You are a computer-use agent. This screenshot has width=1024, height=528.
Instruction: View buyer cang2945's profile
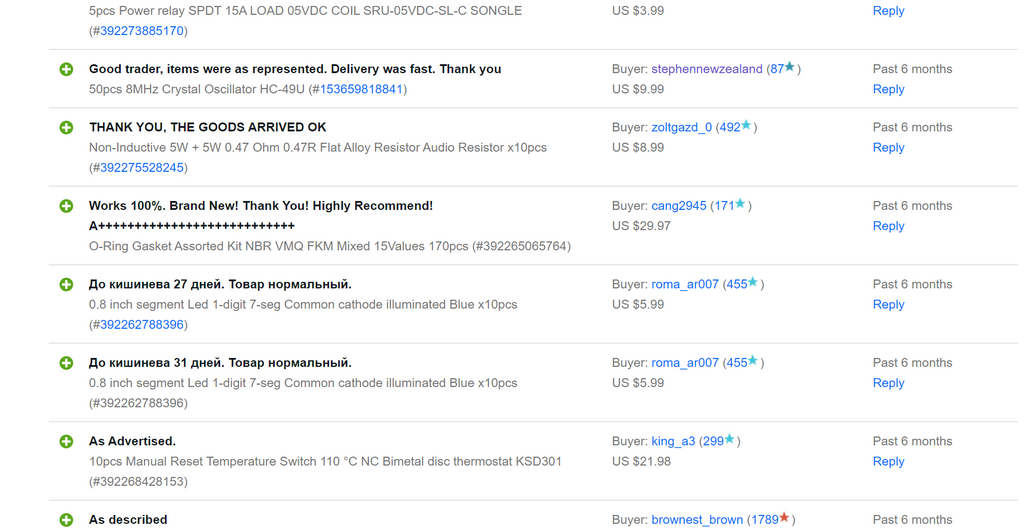click(x=678, y=206)
